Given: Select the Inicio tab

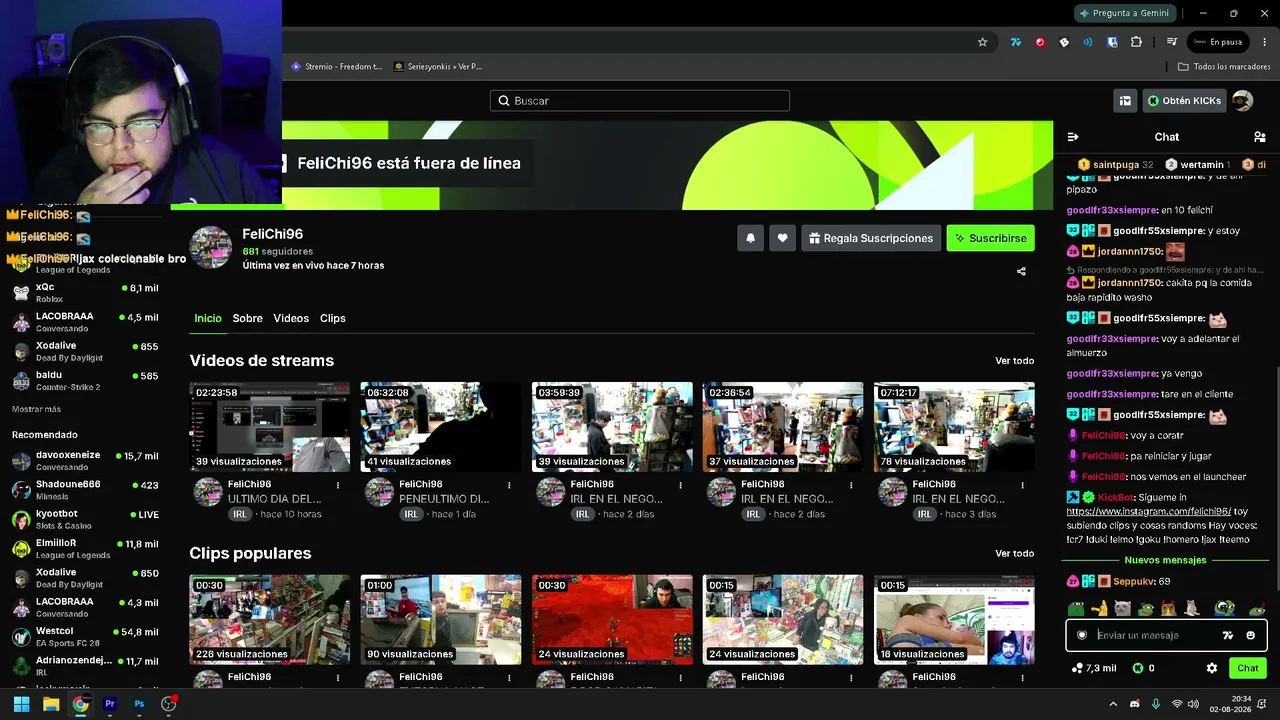Looking at the screenshot, I should tap(208, 318).
